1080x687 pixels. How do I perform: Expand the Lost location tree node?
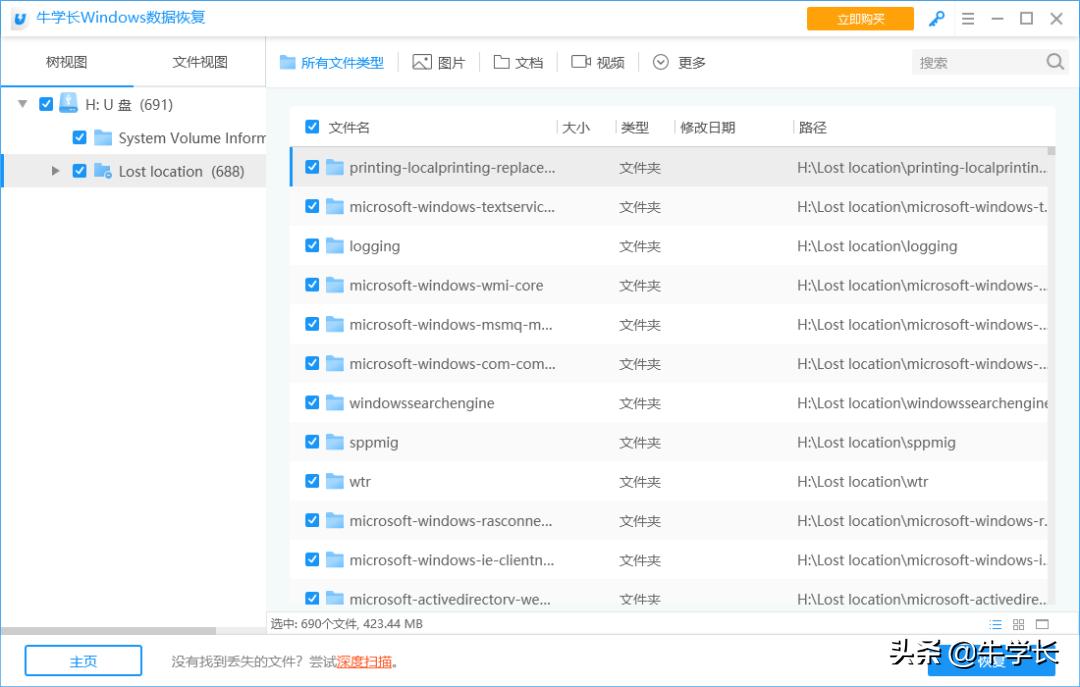click(x=56, y=171)
